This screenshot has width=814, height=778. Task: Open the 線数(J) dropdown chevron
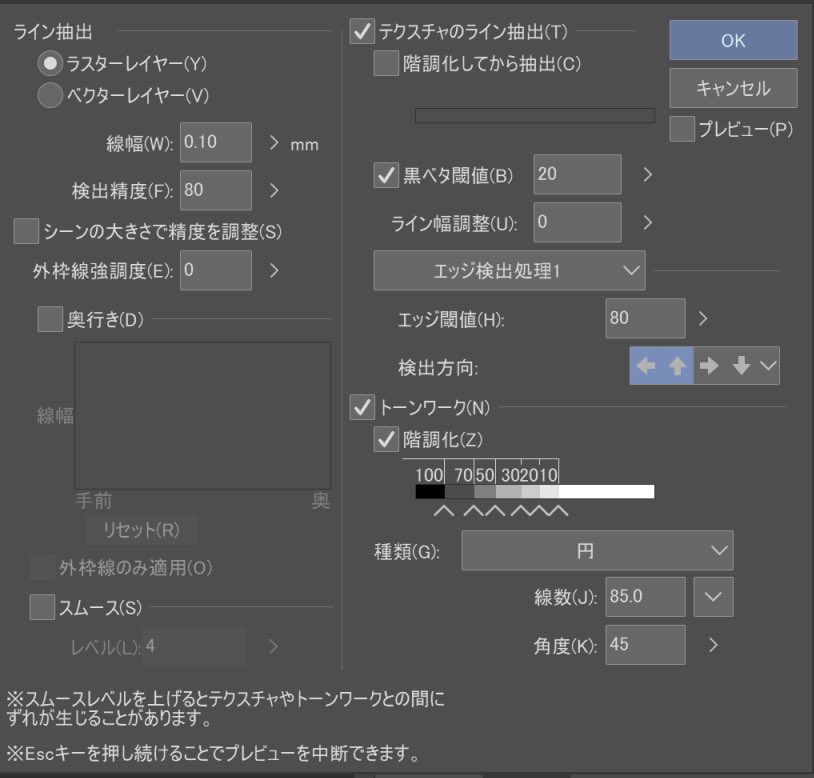[x=713, y=597]
